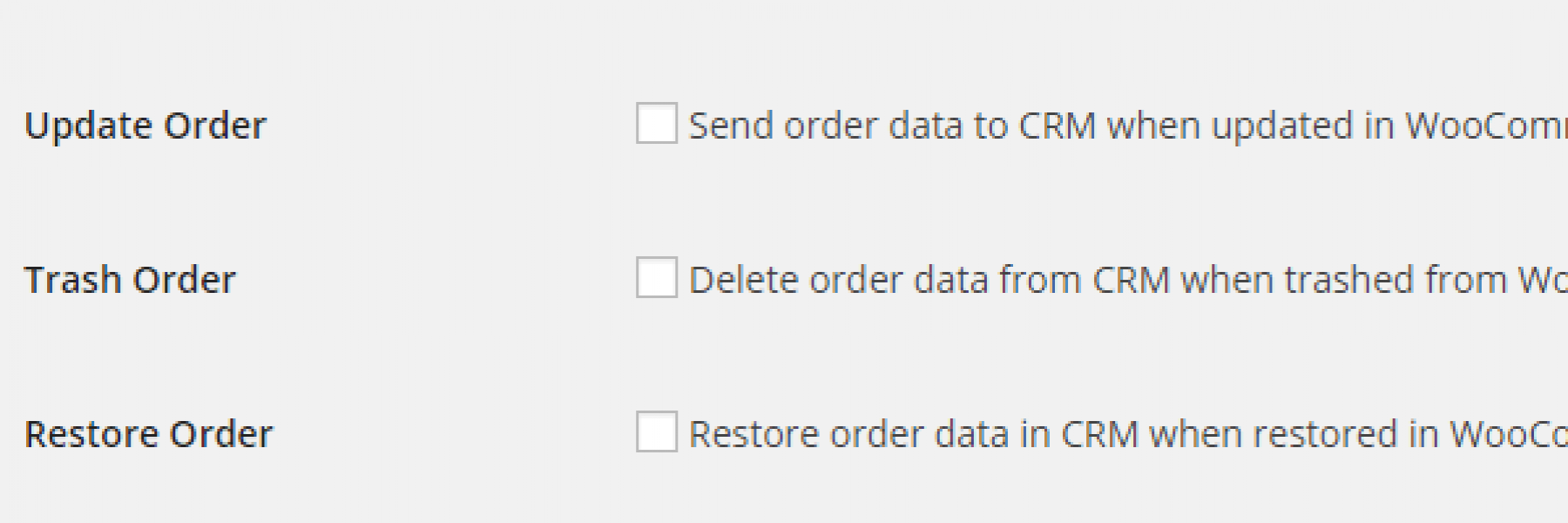Click the 'Update Order' setting label
1568x523 pixels.
145,126
